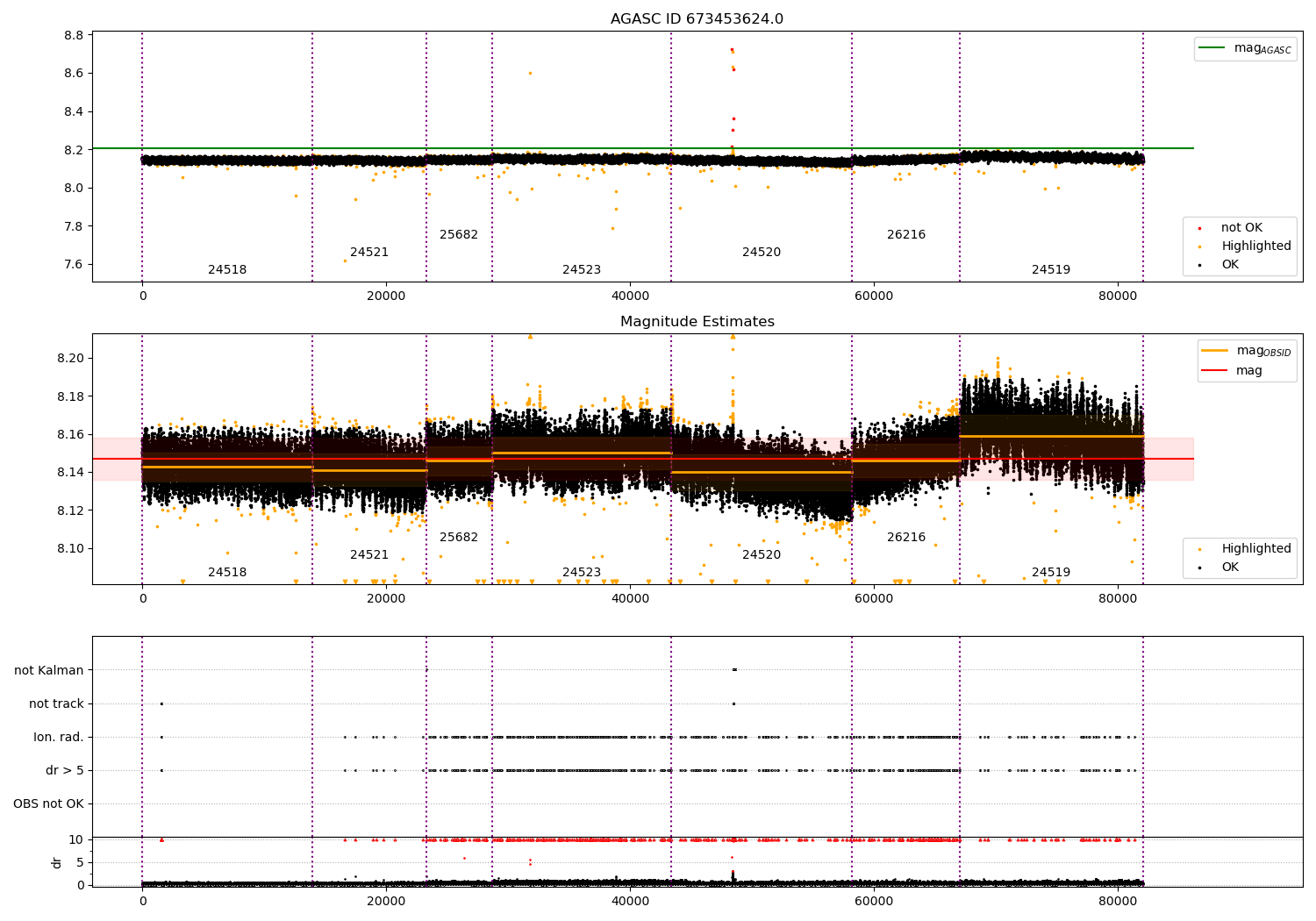Screen dimensions: 1316x921
Task: Click the 'dr > 5' axis label
Action: pos(65,770)
